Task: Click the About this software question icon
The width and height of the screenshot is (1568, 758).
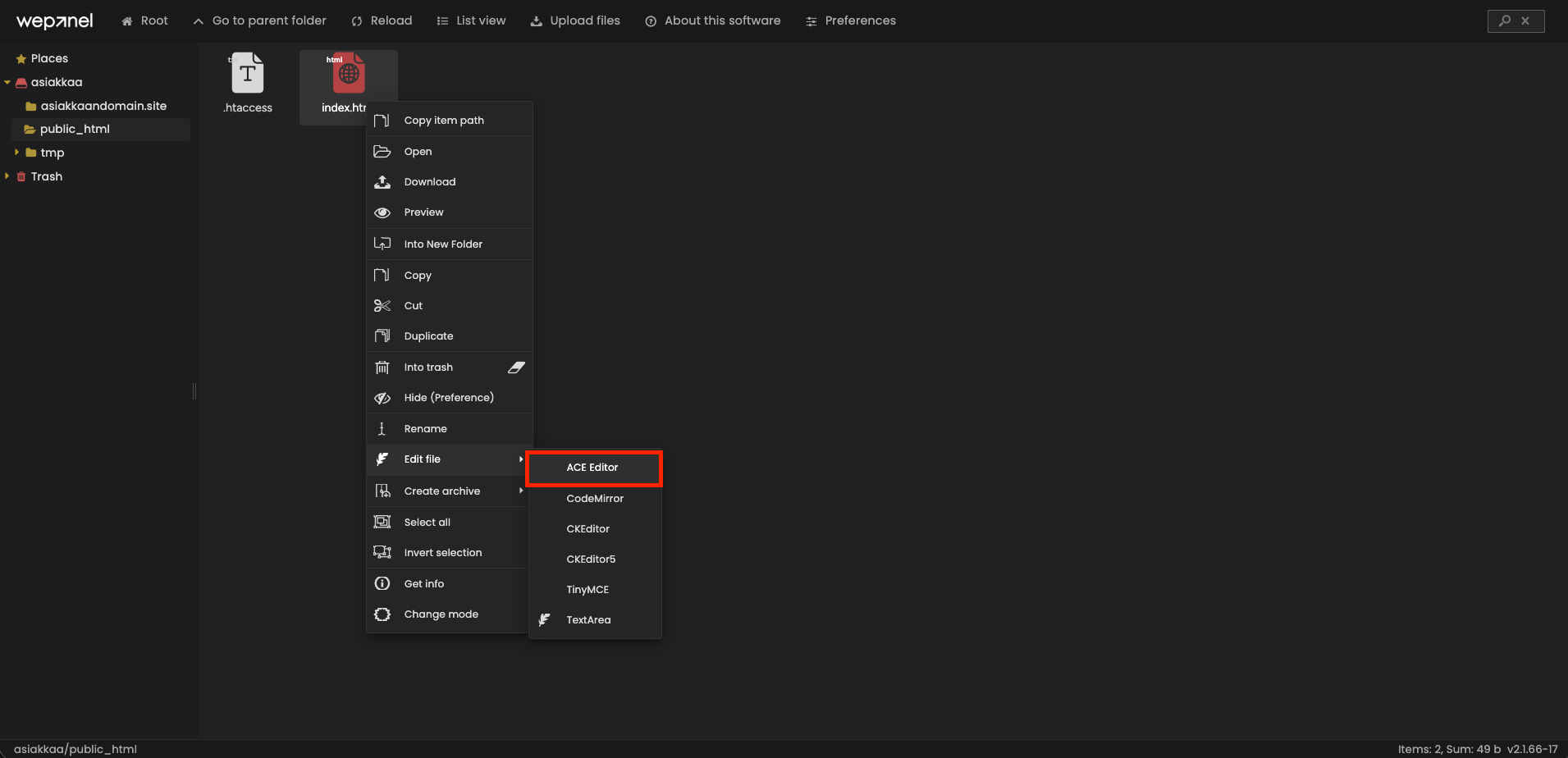Action: 651,21
